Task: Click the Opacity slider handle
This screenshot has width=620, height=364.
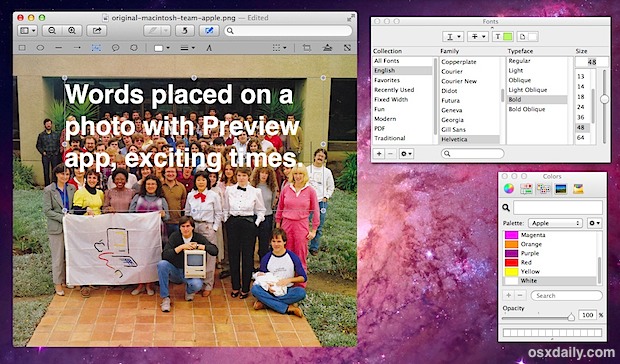Action: click(571, 317)
